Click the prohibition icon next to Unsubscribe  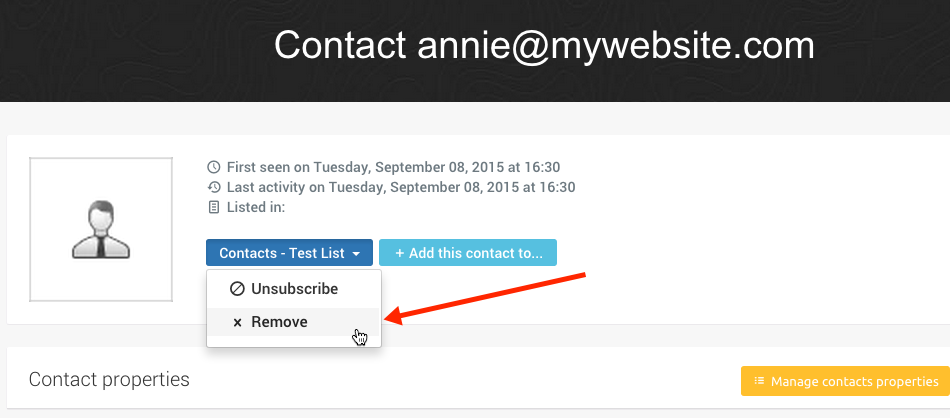click(x=237, y=289)
